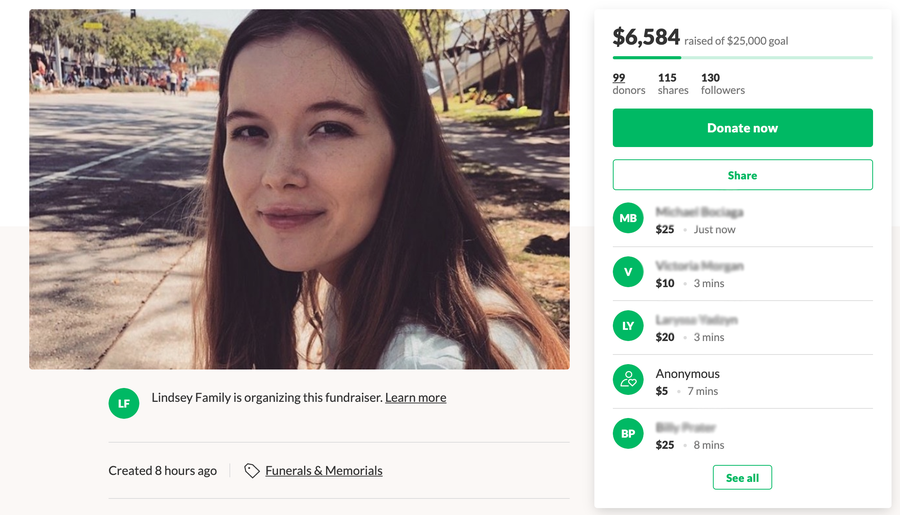This screenshot has height=515, width=900.
Task: Click the fundraising progress bar
Action: pos(742,58)
